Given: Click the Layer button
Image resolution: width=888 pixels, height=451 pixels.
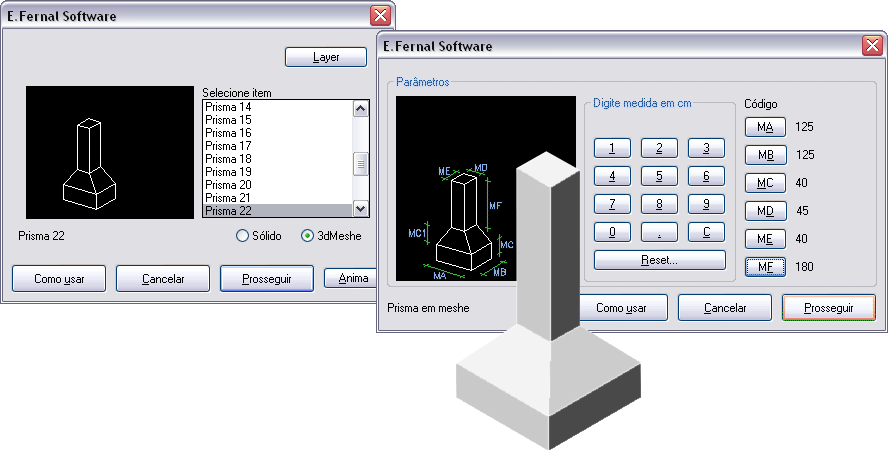Looking at the screenshot, I should pyautogui.click(x=326, y=57).
